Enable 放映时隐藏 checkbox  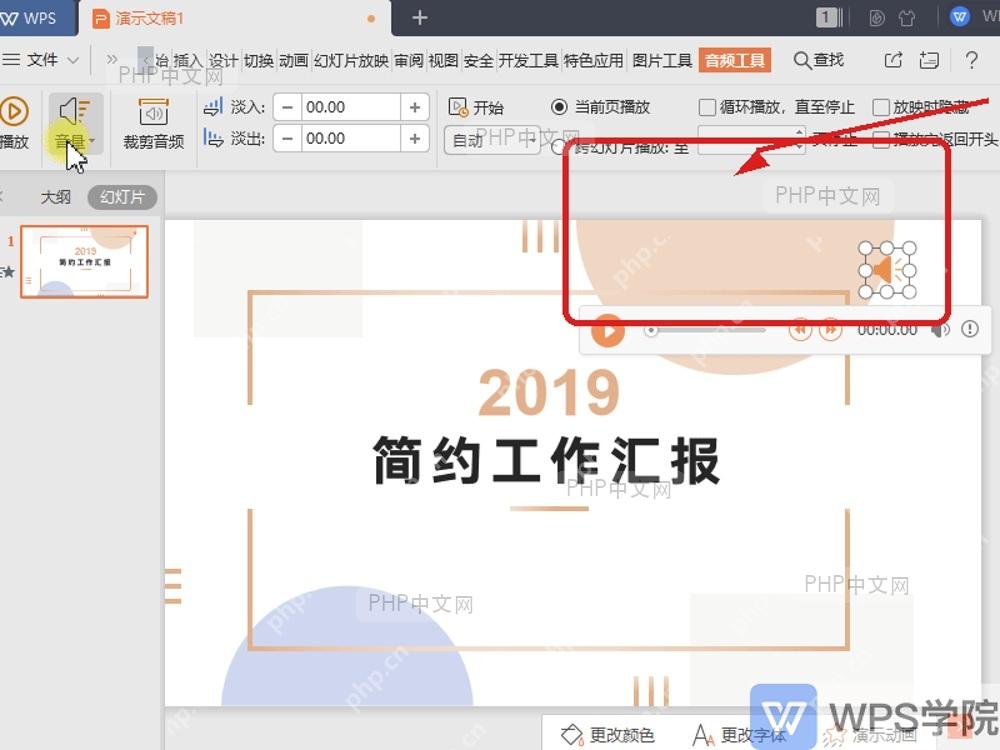(x=881, y=107)
